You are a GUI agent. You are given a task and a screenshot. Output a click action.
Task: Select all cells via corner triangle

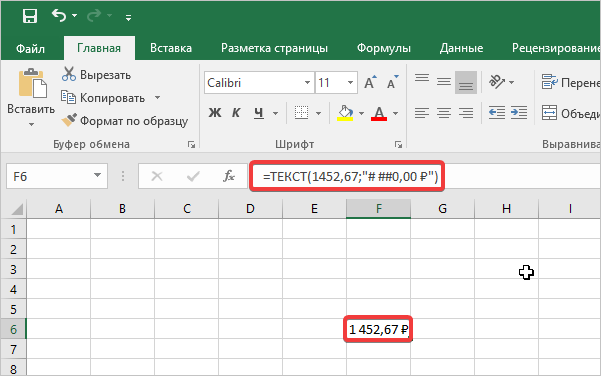click(16, 209)
